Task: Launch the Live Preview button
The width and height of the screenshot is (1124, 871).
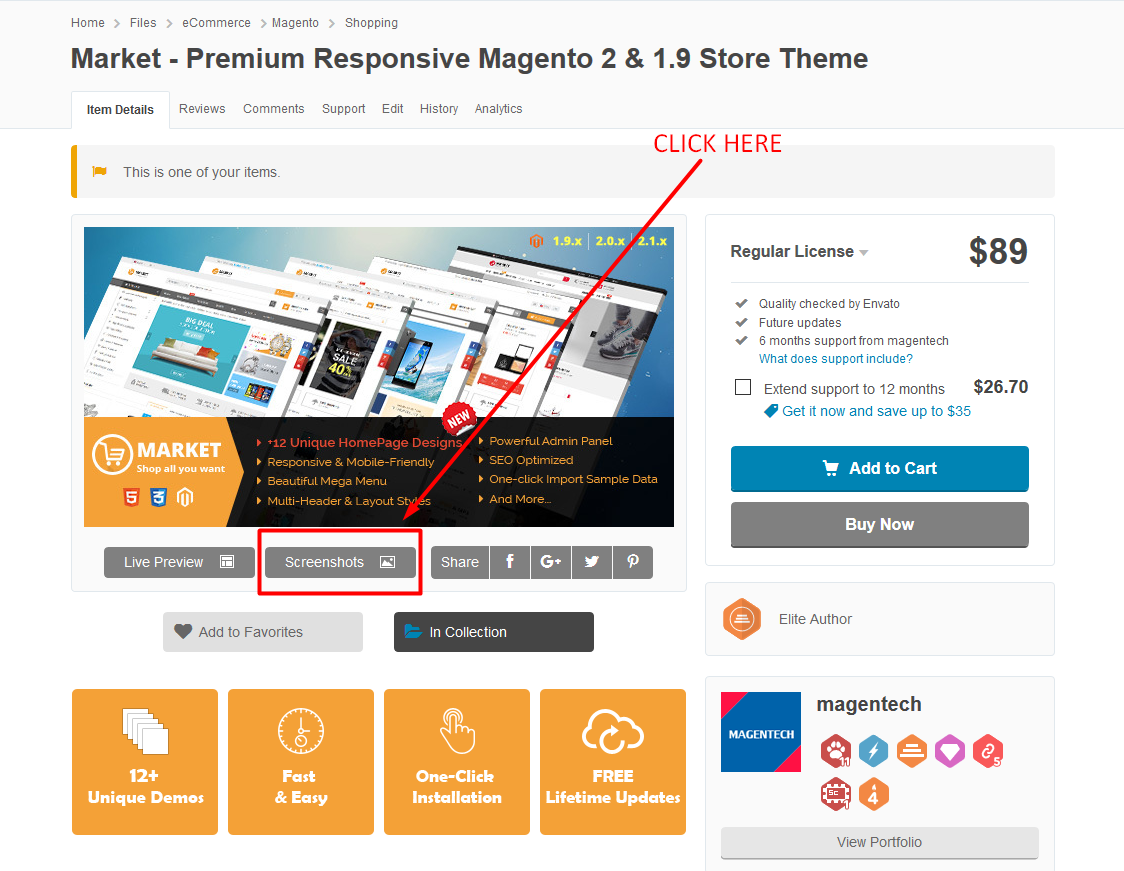Action: tap(179, 563)
